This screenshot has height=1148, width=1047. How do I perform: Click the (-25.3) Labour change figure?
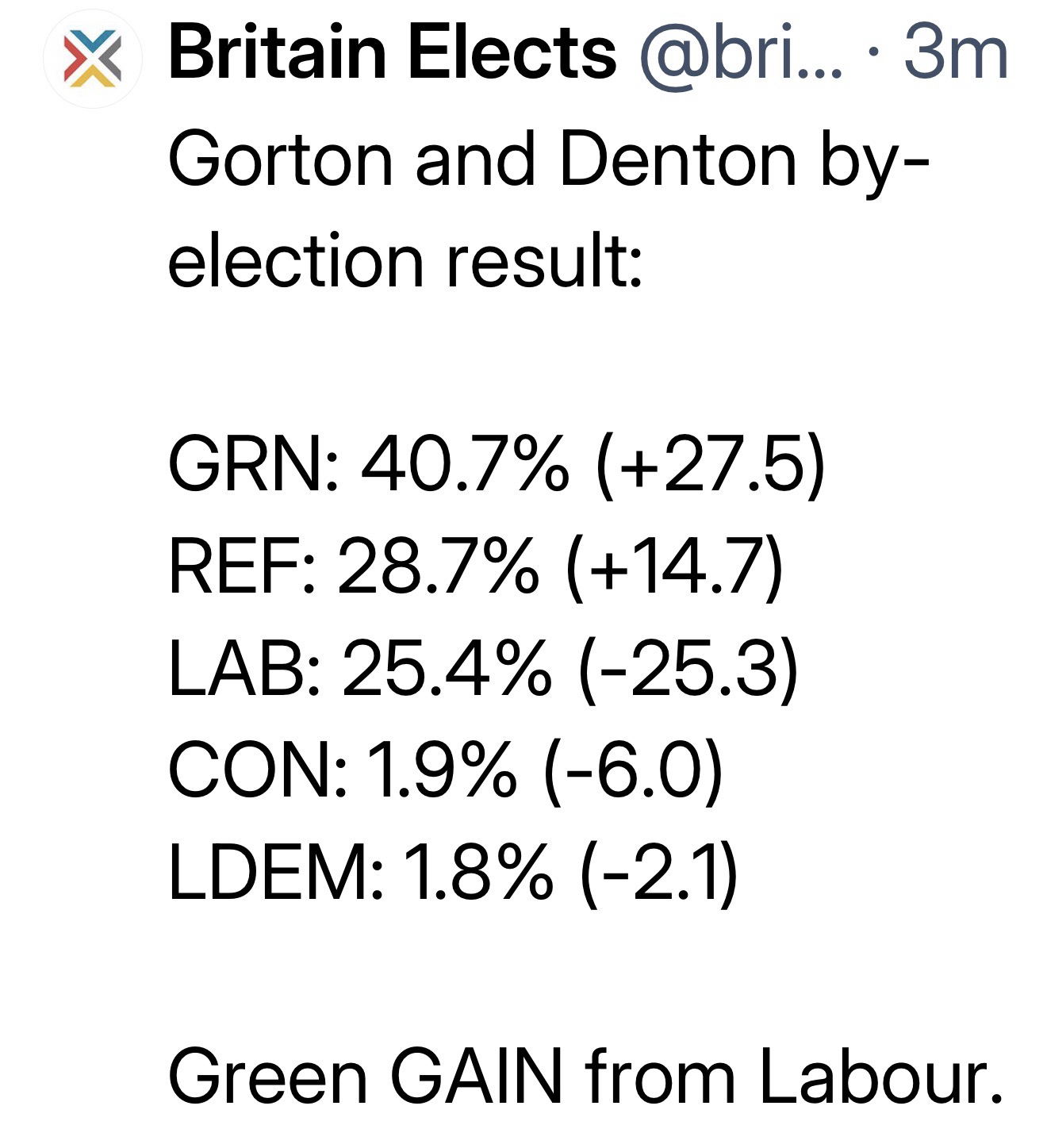(688, 670)
